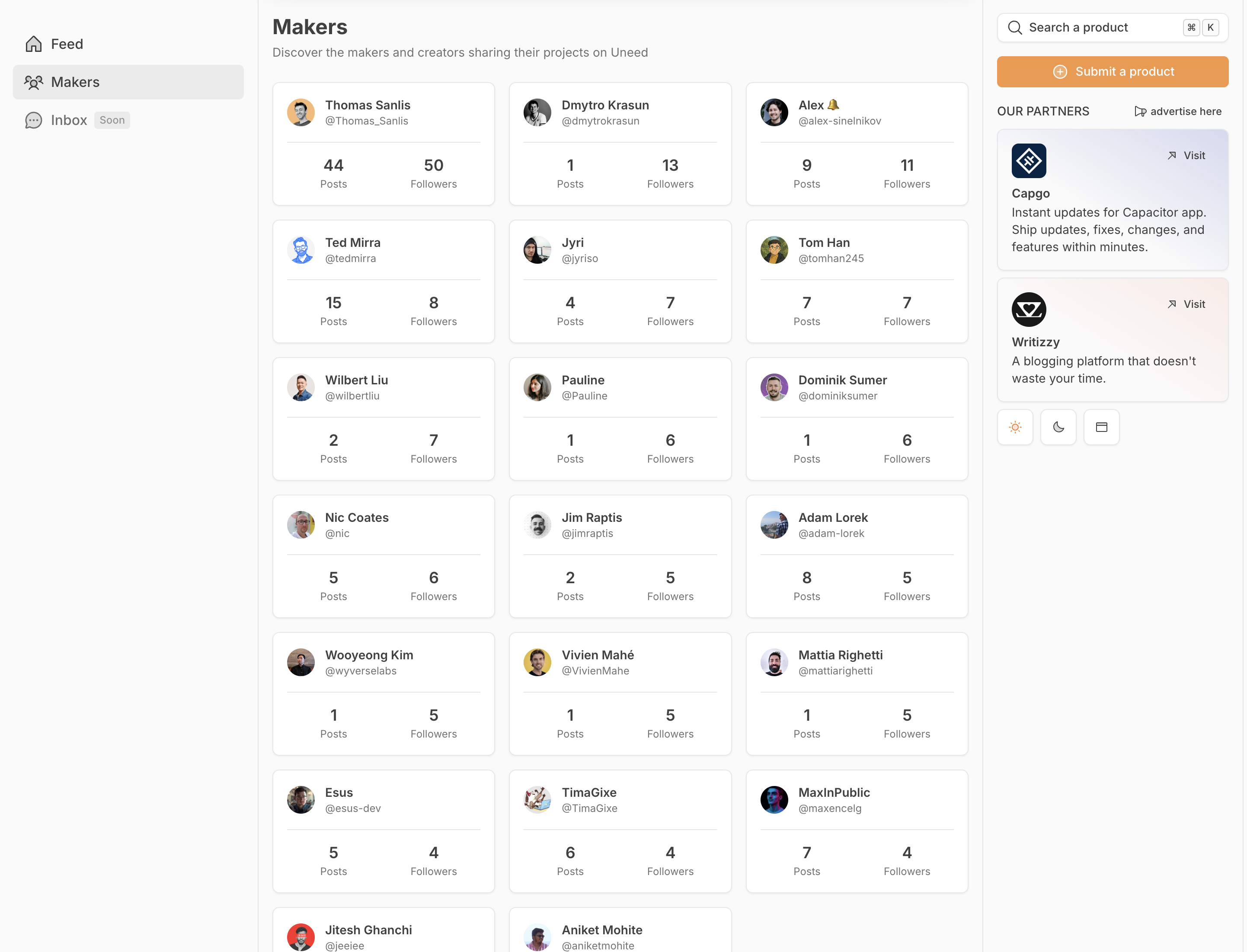
Task: Open the Feed section
Action: click(x=66, y=43)
